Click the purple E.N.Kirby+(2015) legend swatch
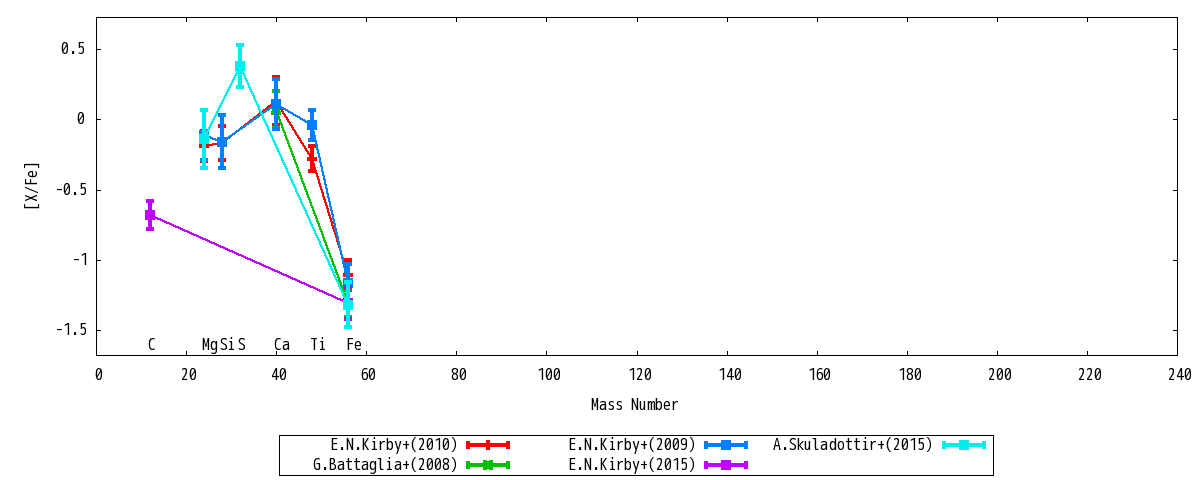Viewport: 1200px width, 480px height. 726,465
